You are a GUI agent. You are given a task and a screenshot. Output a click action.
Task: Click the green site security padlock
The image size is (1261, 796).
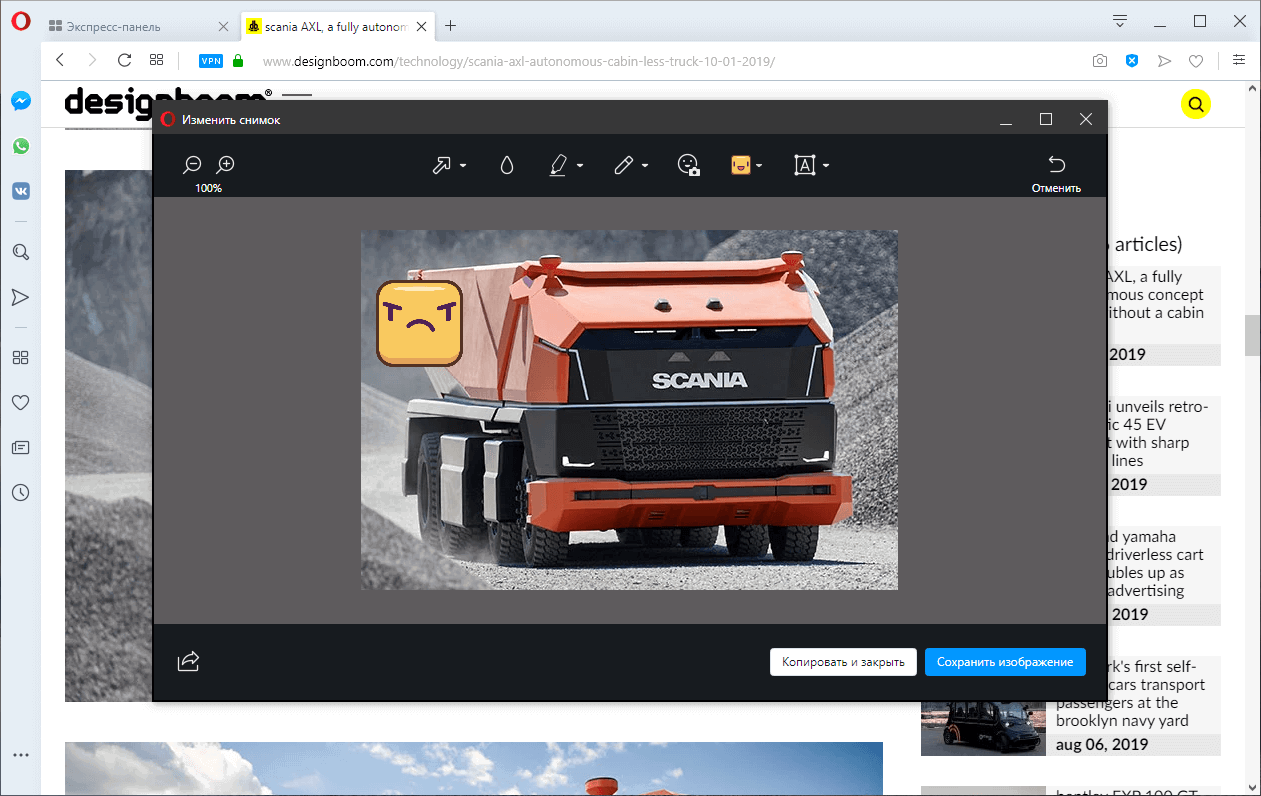click(238, 61)
